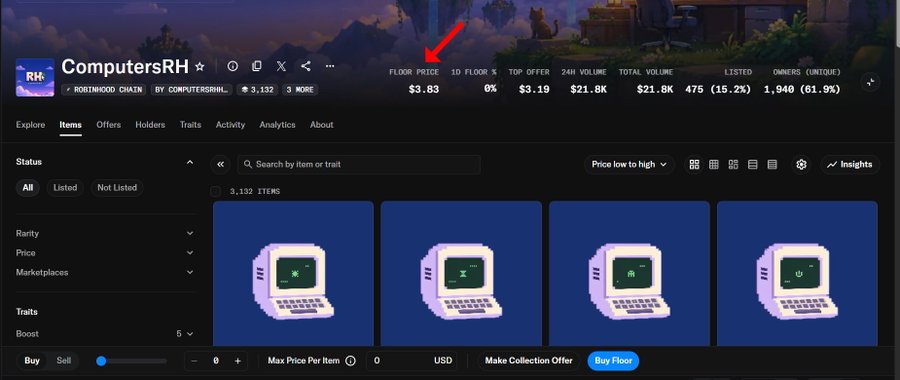Expand the Price filter
The image size is (900, 380).
pos(106,253)
